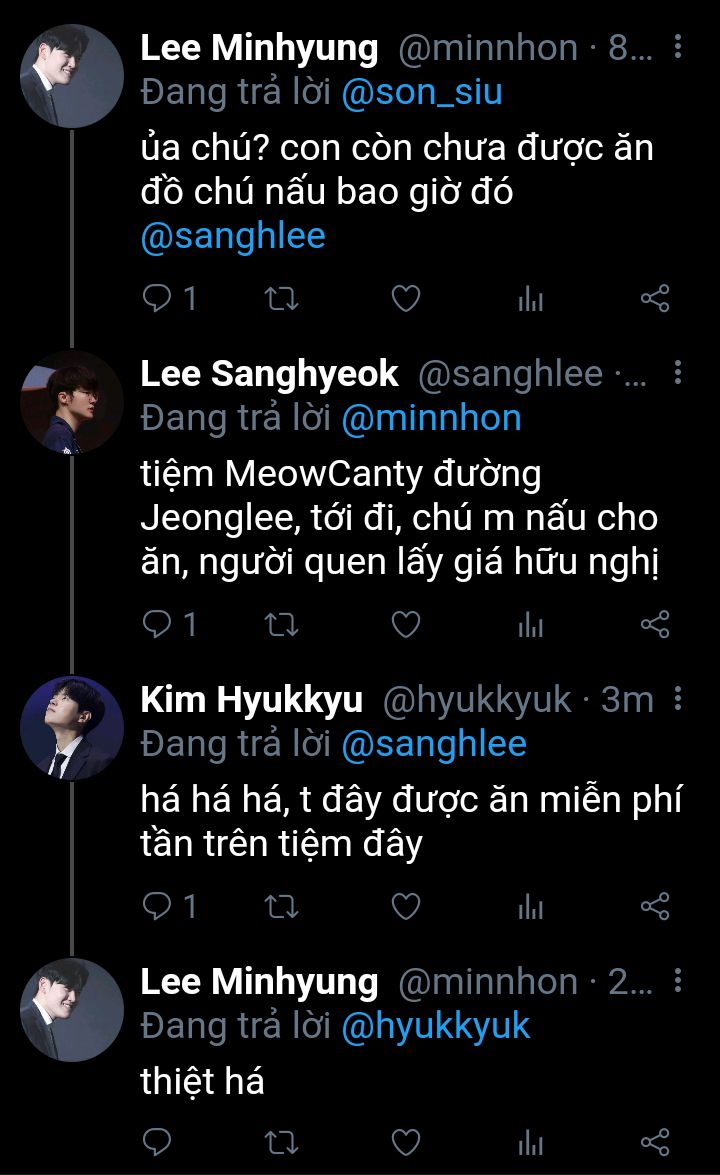
Task: Share the "thiệt há" tweet
Action: point(654,1141)
